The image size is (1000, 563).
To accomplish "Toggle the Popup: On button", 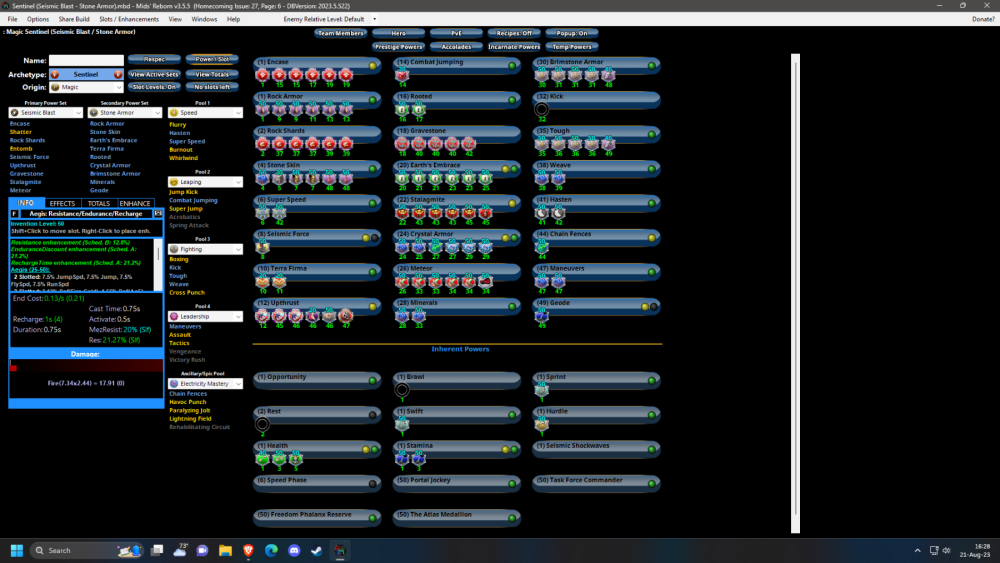I will point(572,33).
